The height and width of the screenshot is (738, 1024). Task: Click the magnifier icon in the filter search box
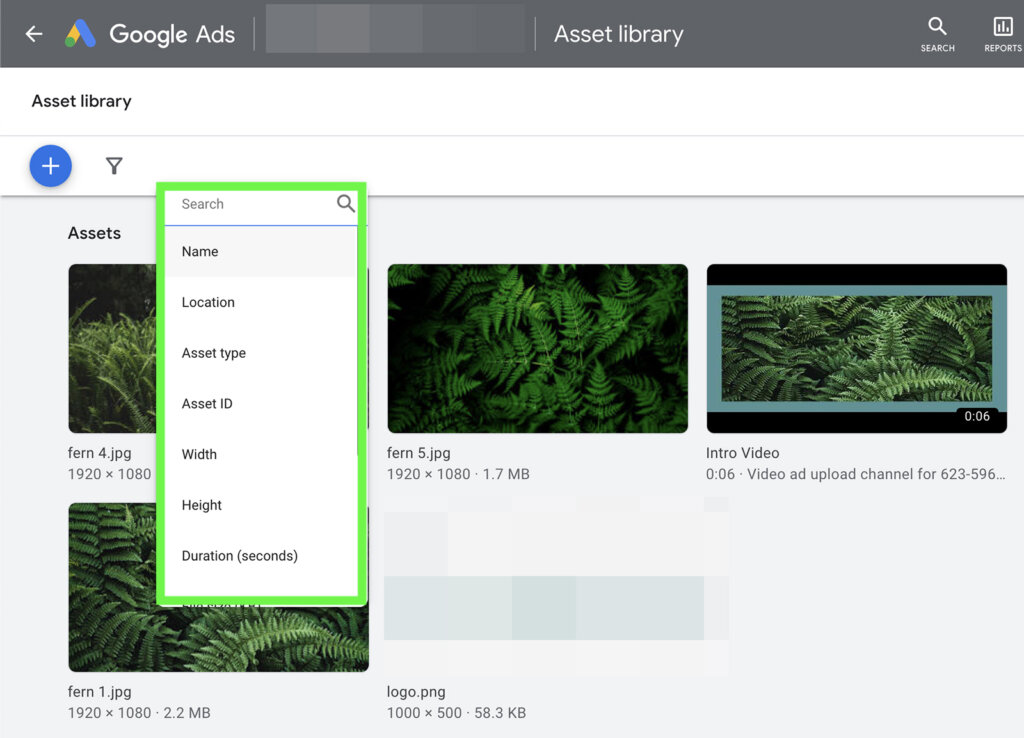345,204
